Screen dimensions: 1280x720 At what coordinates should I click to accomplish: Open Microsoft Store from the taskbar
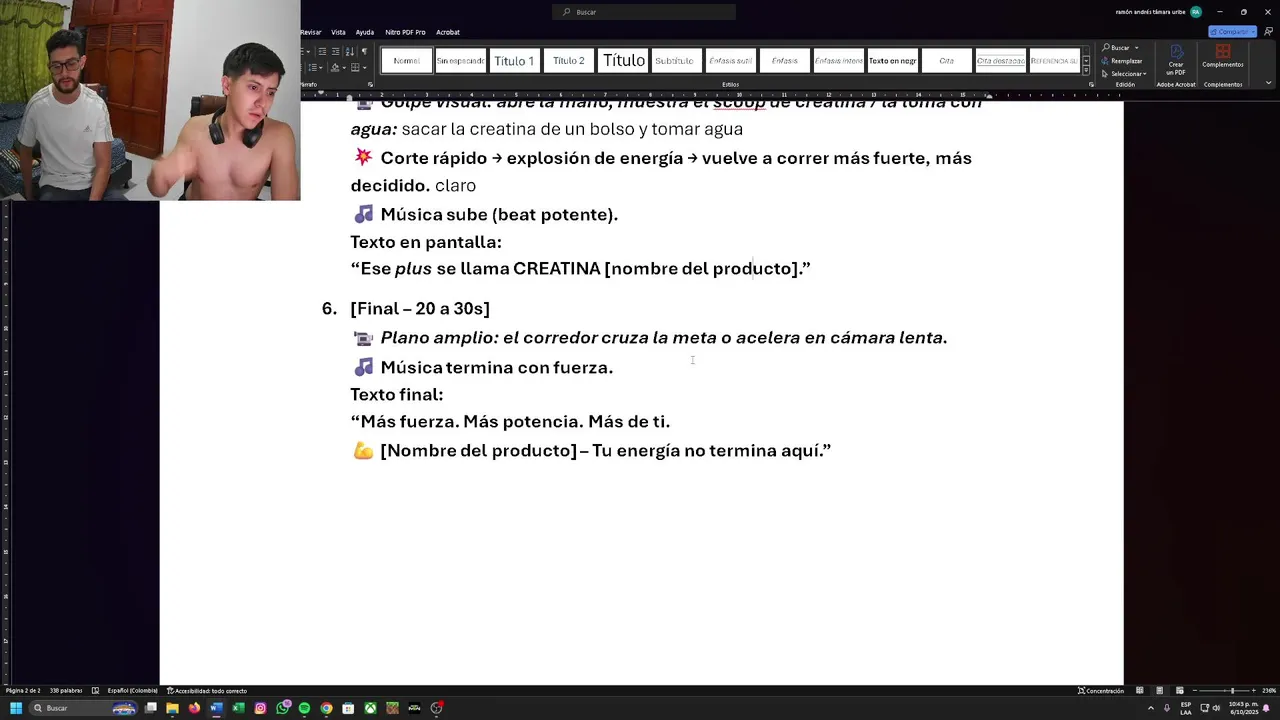click(348, 708)
